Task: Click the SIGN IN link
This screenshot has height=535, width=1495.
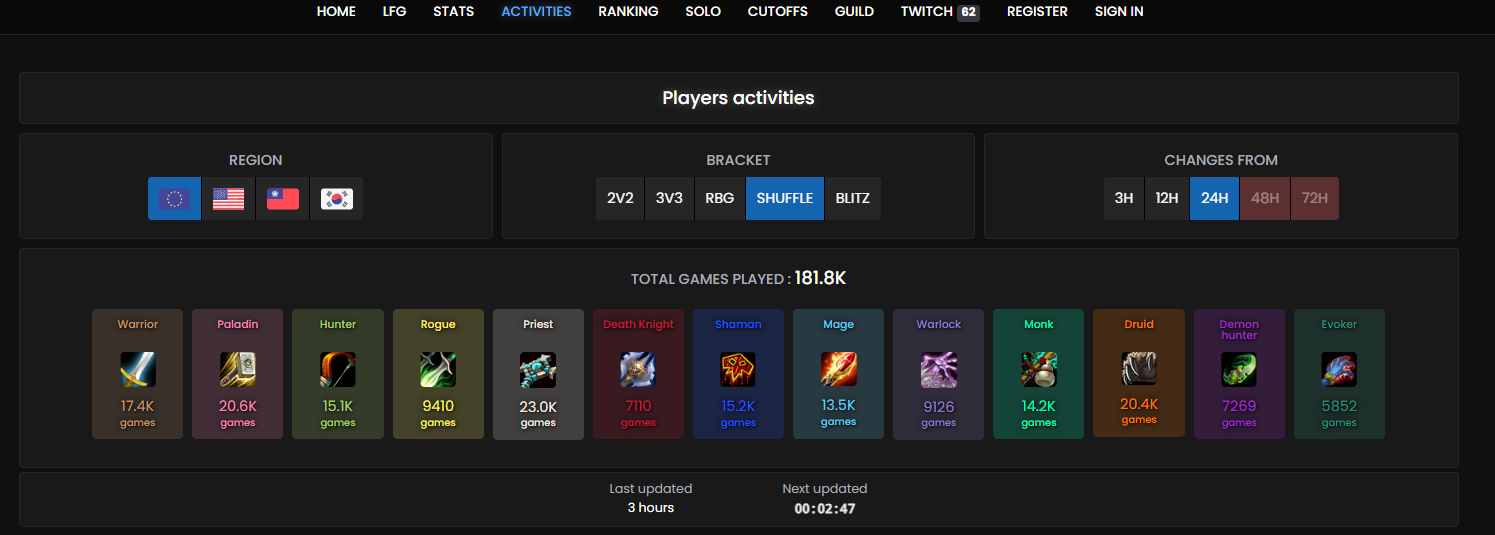Action: click(1119, 12)
